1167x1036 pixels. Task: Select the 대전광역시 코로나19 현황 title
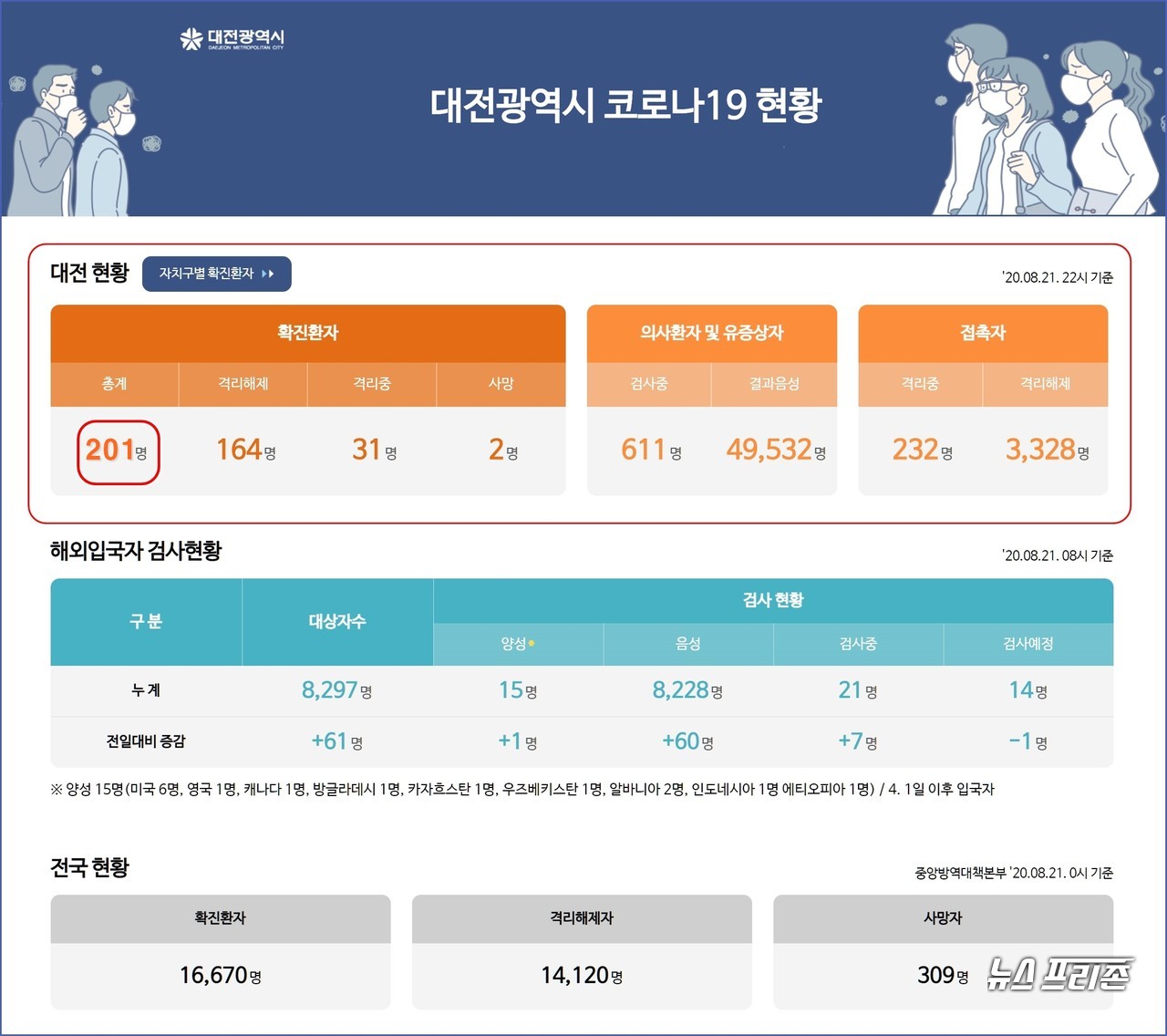pos(625,105)
